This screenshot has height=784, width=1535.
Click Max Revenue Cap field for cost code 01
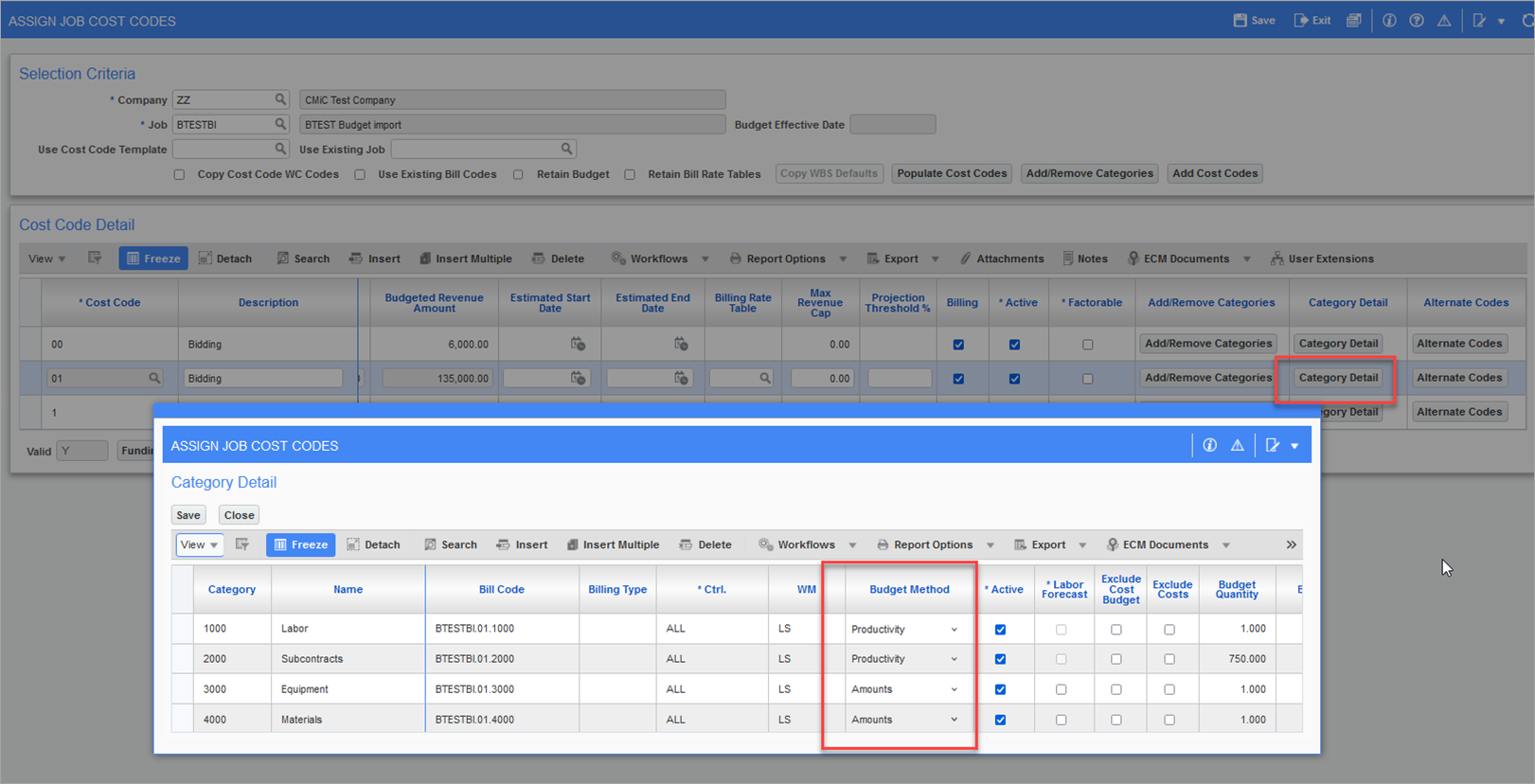823,378
